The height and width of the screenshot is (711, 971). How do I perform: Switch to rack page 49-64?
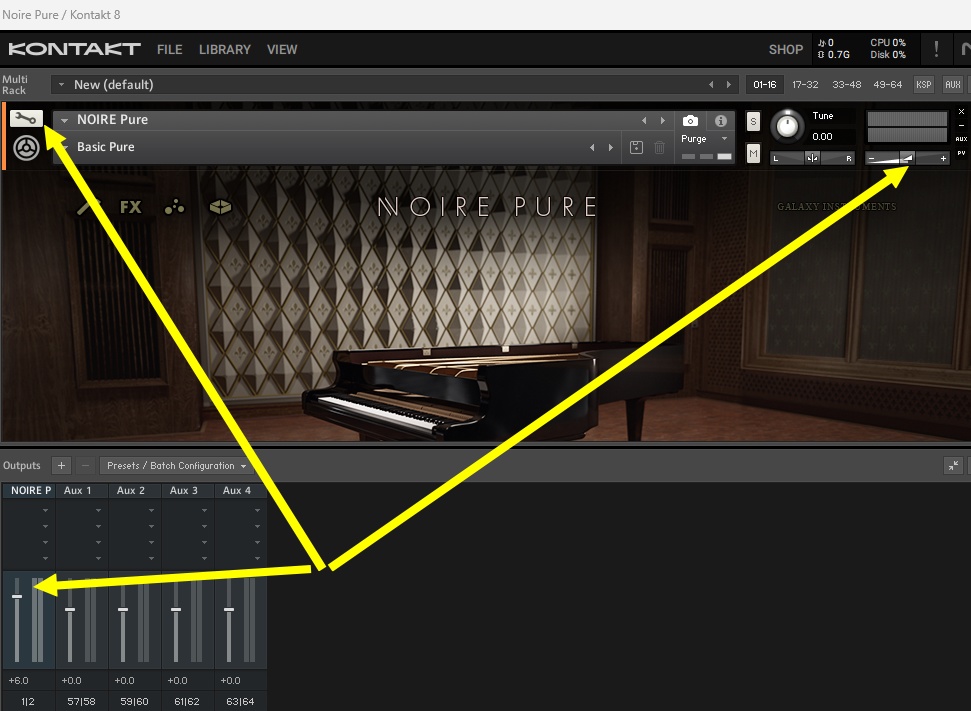pyautogui.click(x=887, y=84)
